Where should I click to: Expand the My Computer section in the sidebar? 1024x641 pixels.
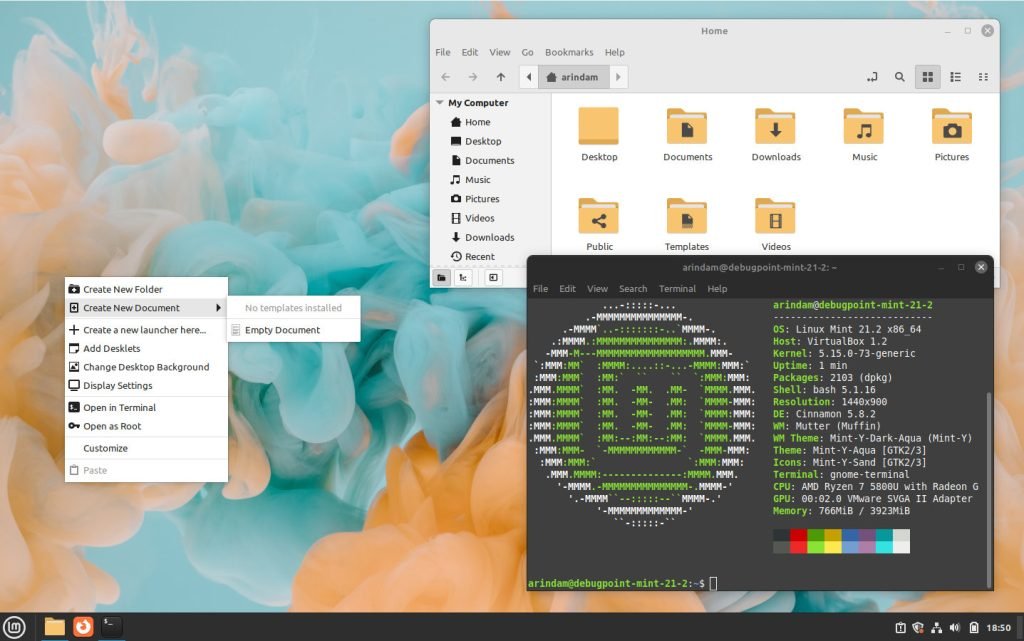point(438,103)
